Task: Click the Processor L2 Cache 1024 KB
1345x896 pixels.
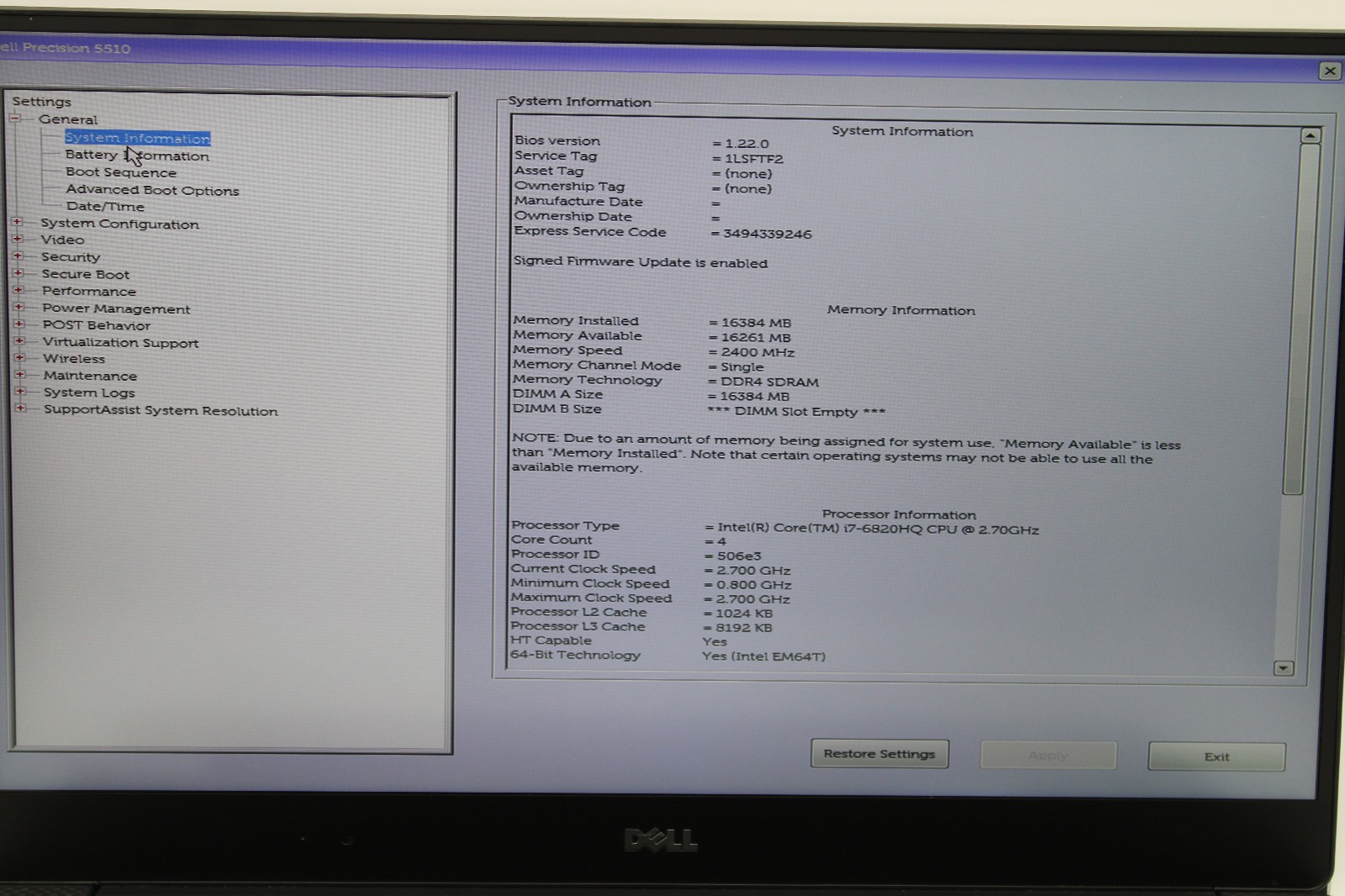Action: pos(744,613)
